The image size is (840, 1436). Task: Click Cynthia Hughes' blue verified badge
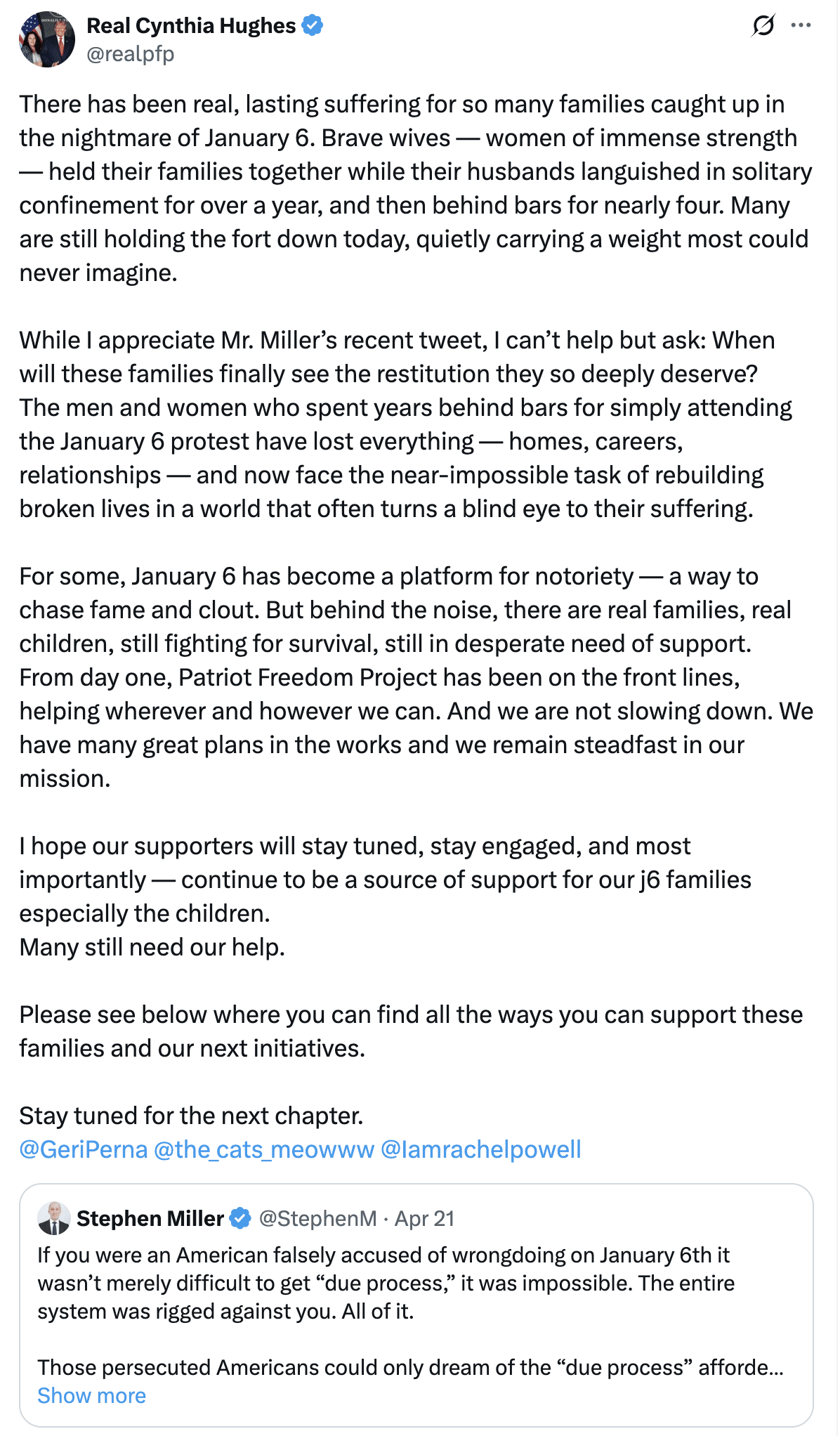click(x=313, y=26)
